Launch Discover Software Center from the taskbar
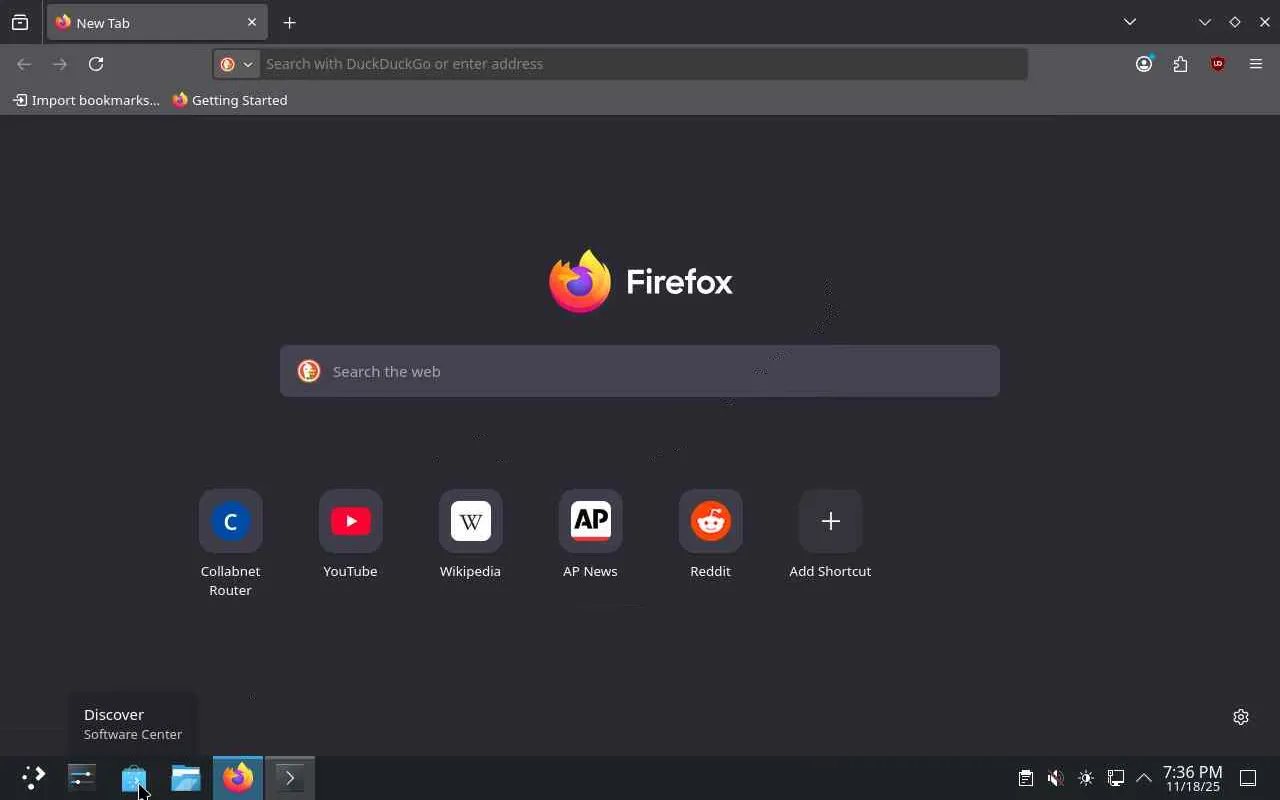 click(134, 778)
